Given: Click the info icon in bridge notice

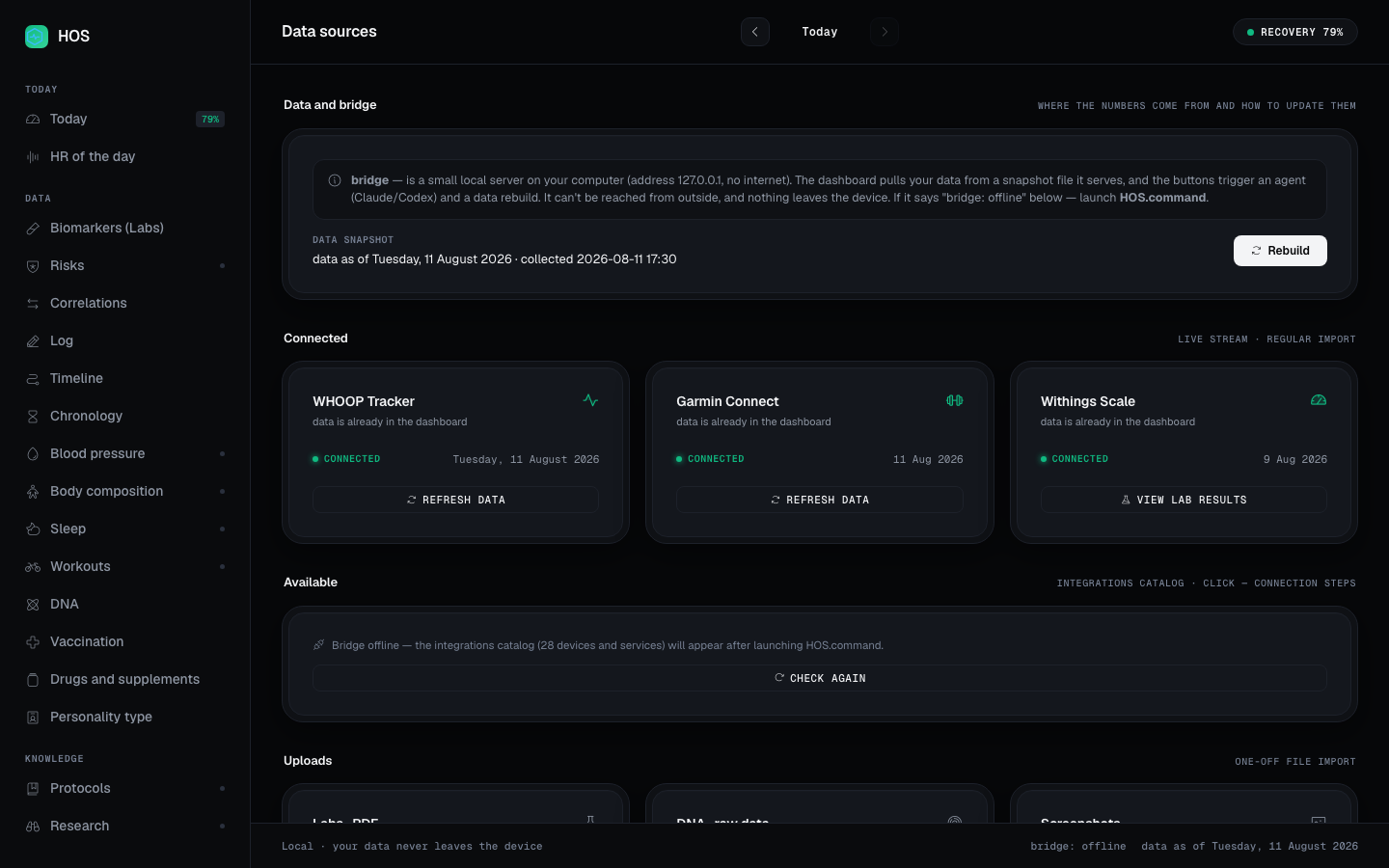Looking at the screenshot, I should pos(335,180).
